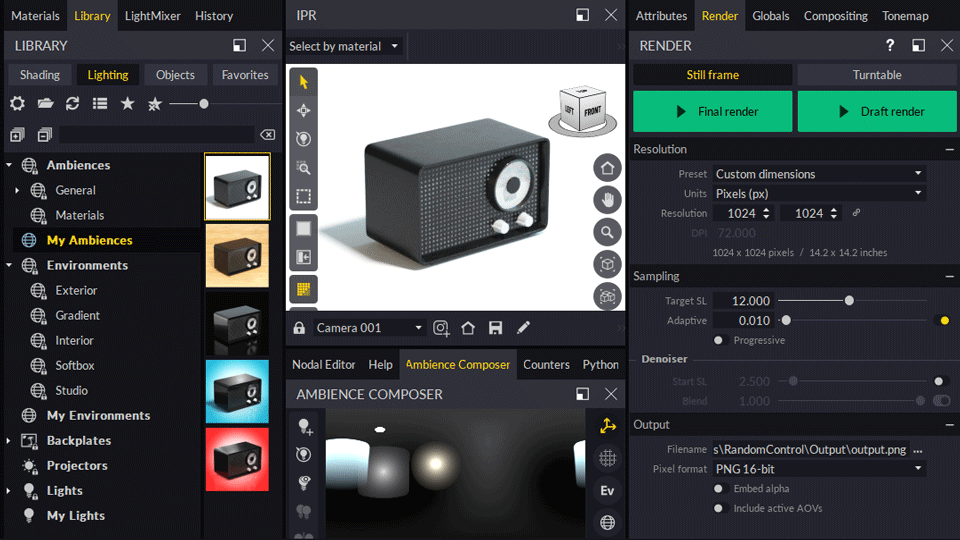This screenshot has width=960, height=540.
Task: Adjust the Library thumbnail size slider
Action: (204, 104)
